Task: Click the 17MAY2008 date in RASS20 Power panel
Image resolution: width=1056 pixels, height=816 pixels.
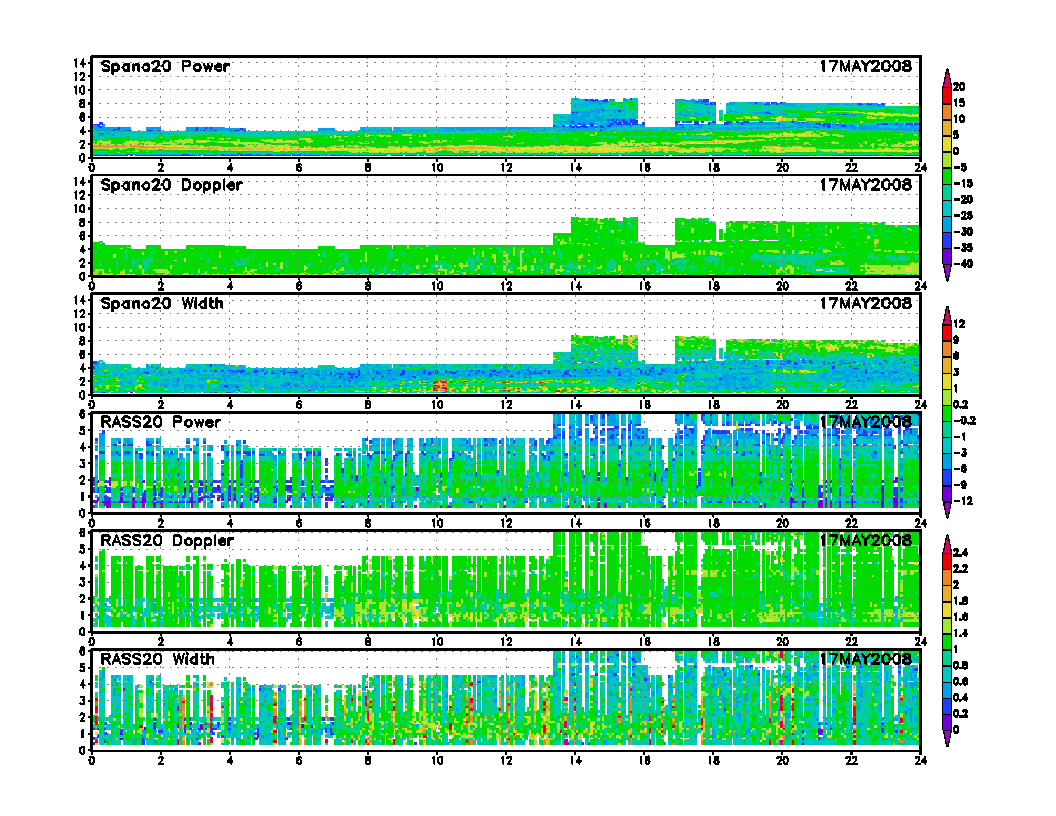Action: 865,422
